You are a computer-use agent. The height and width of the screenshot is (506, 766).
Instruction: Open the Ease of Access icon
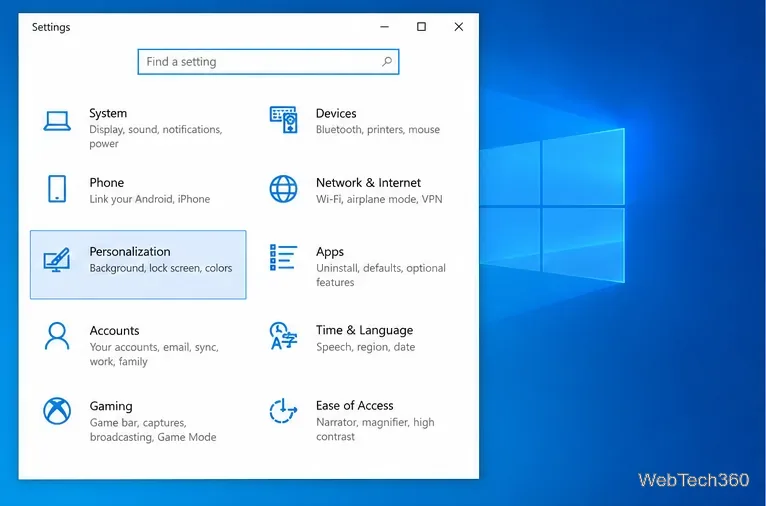[x=283, y=411]
